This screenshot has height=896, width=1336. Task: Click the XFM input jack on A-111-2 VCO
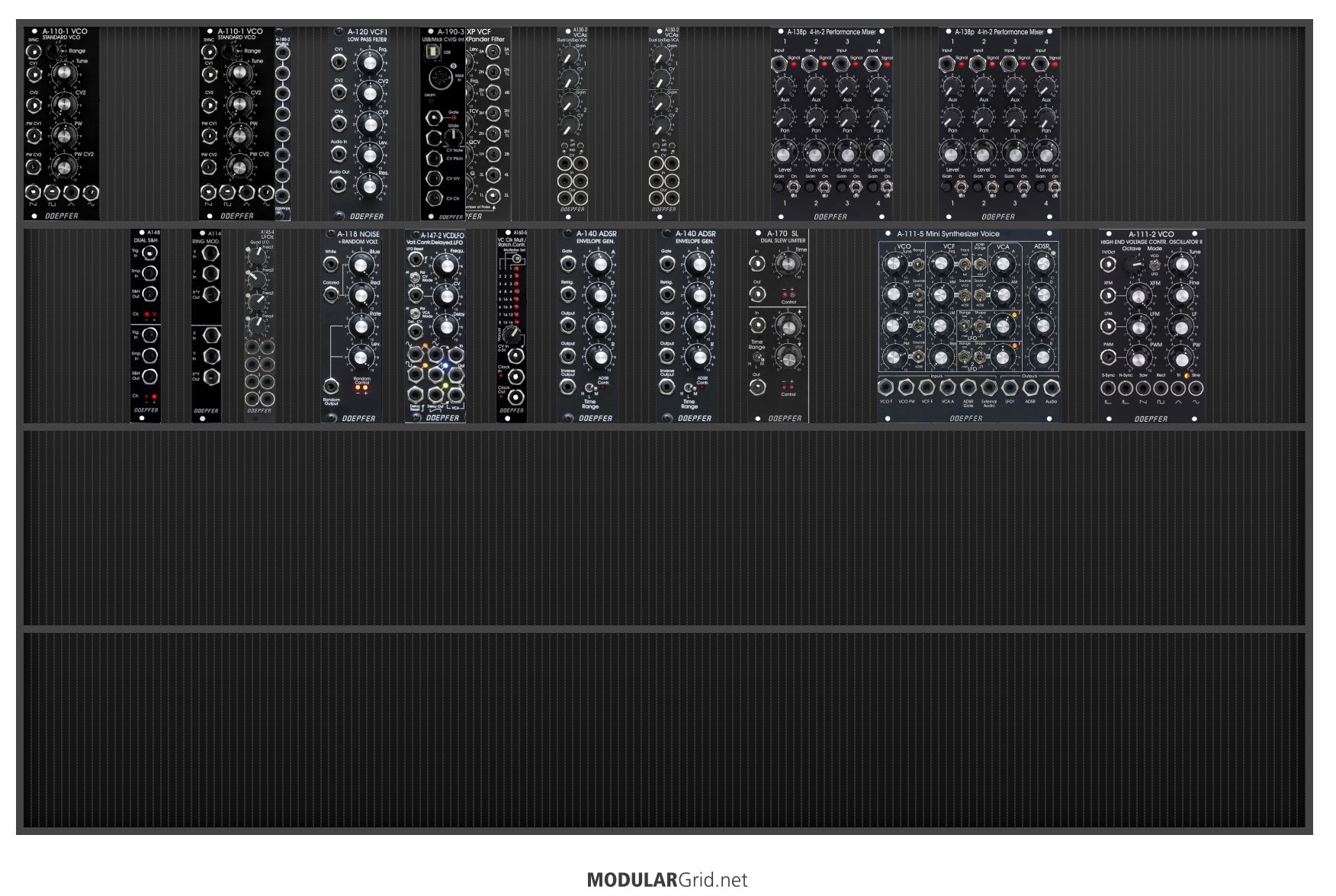[1108, 295]
